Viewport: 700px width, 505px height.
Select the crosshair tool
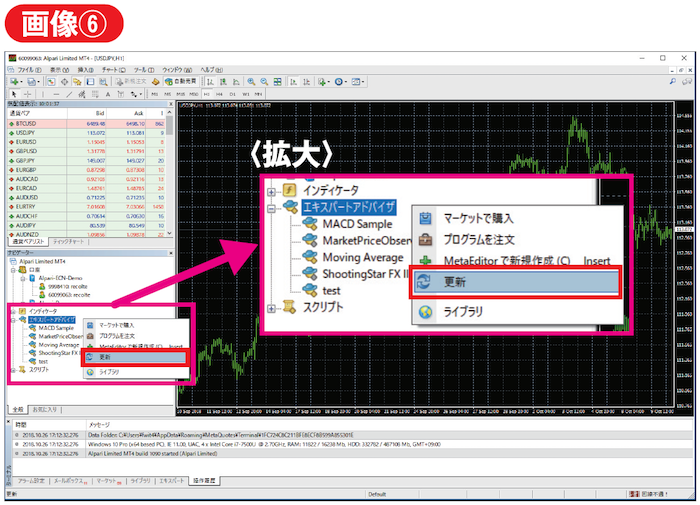pos(27,94)
